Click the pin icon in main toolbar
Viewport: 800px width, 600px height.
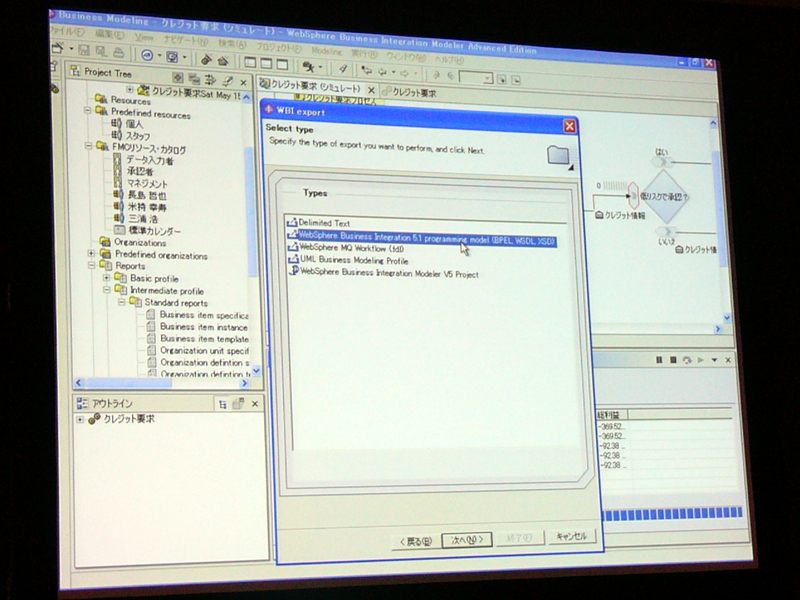(343, 68)
